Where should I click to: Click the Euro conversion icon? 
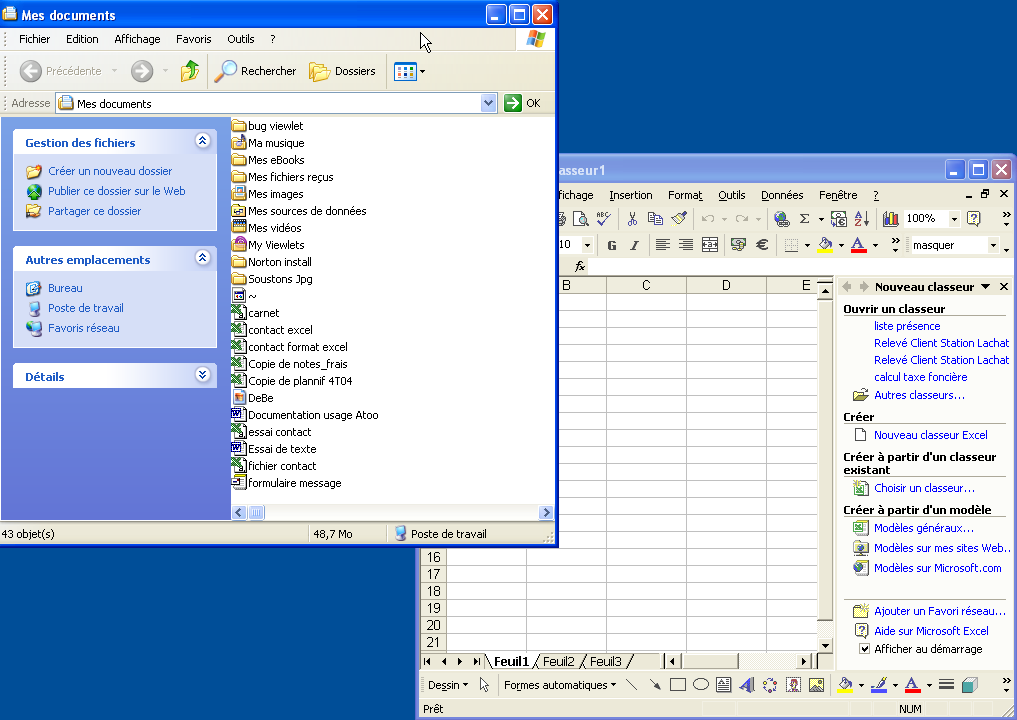838,219
